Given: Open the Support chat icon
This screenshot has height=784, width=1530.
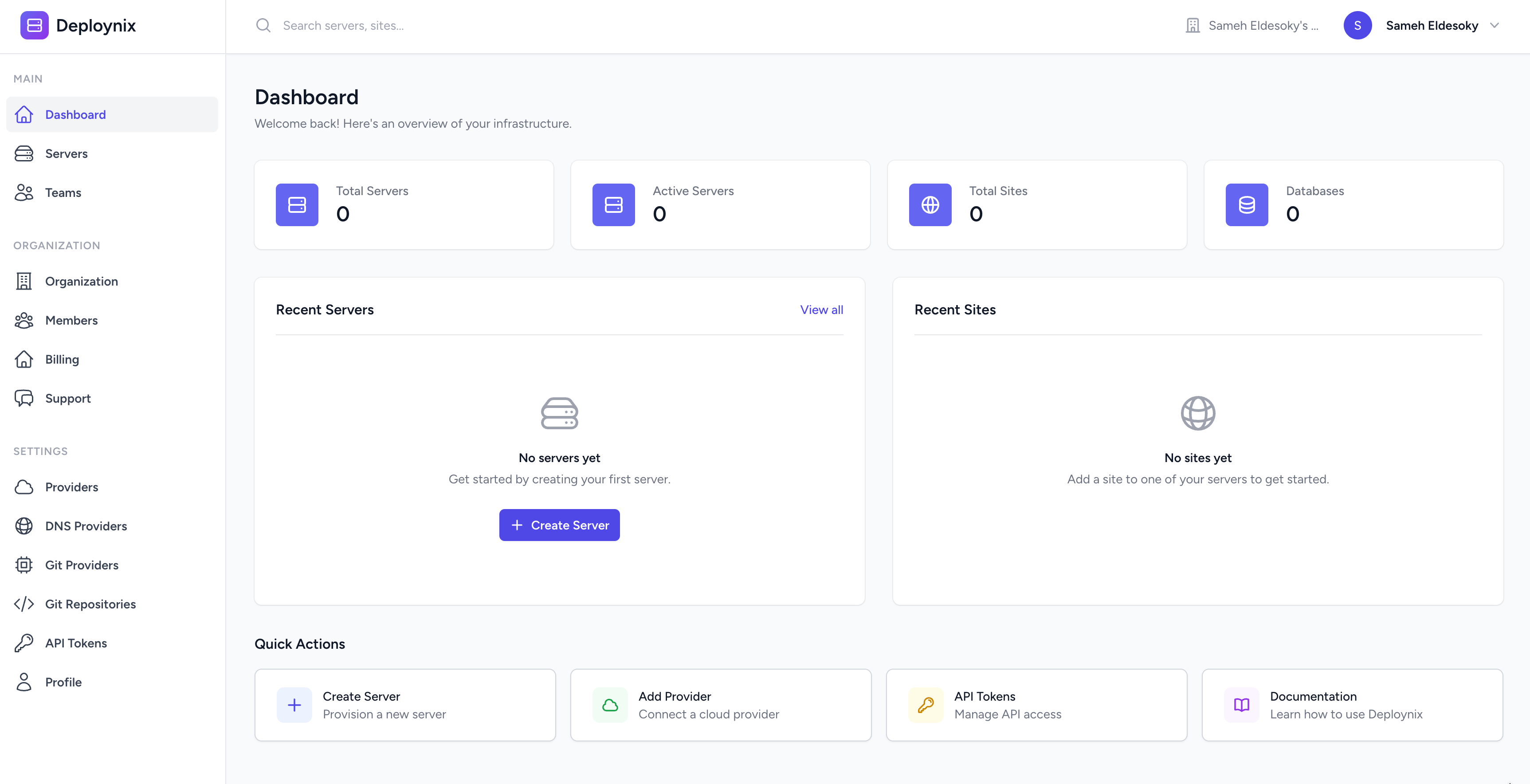Looking at the screenshot, I should [24, 398].
